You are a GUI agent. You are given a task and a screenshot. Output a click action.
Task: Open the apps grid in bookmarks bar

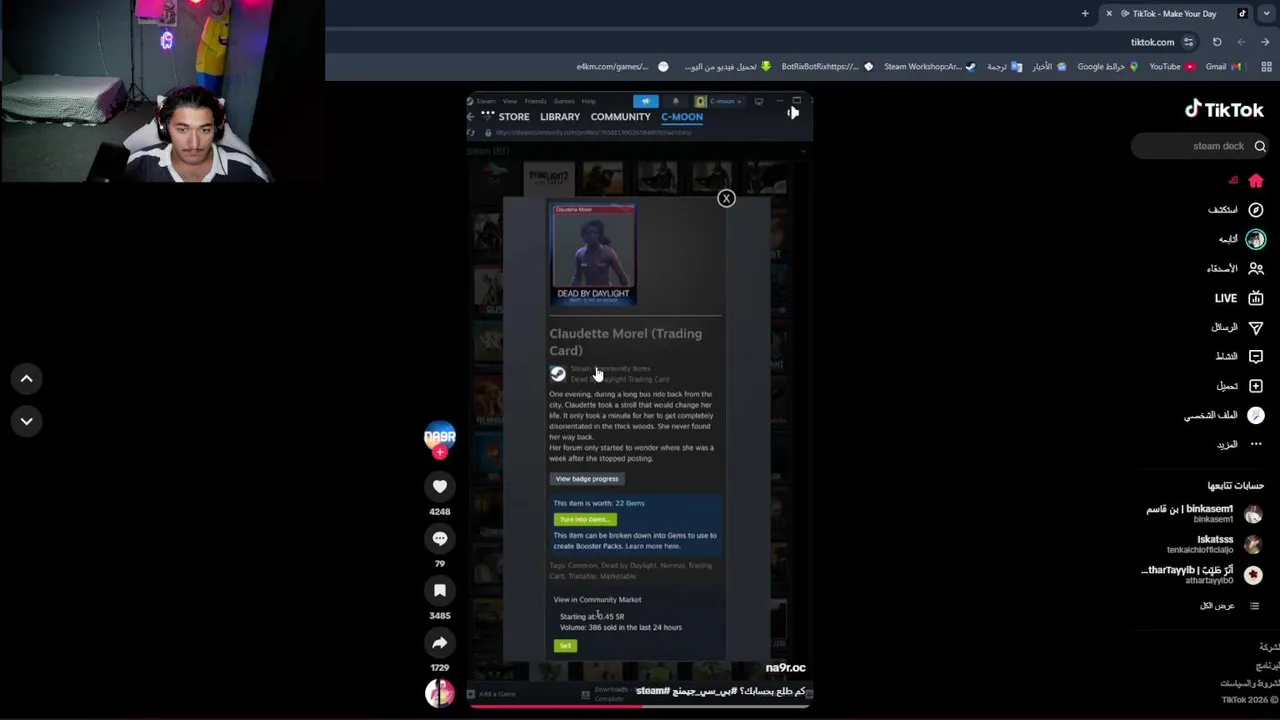click(1266, 67)
